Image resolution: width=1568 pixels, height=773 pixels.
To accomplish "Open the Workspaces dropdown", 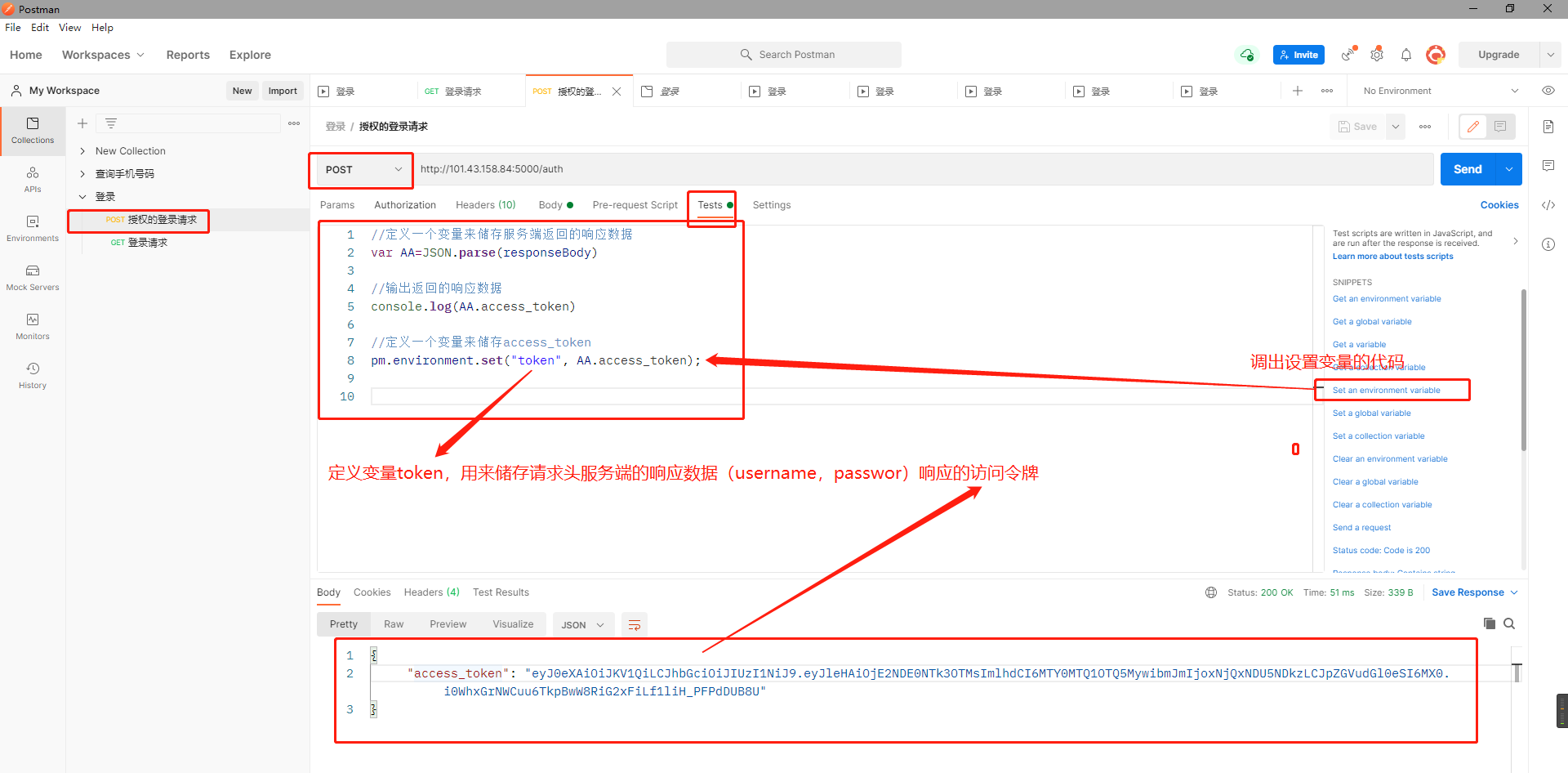I will click(x=103, y=55).
